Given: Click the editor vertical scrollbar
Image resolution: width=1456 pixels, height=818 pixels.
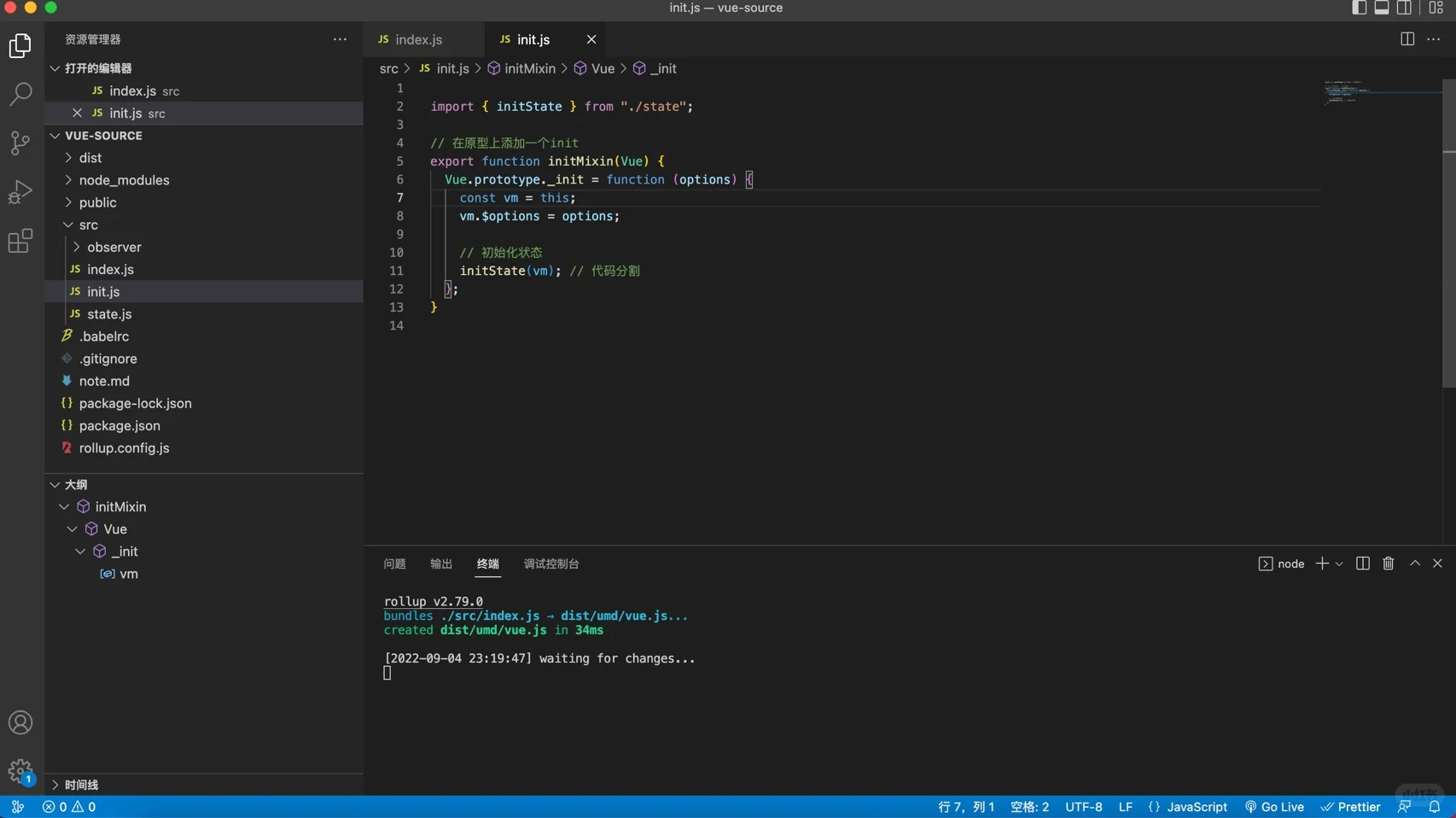Looking at the screenshot, I should coord(1448,231).
